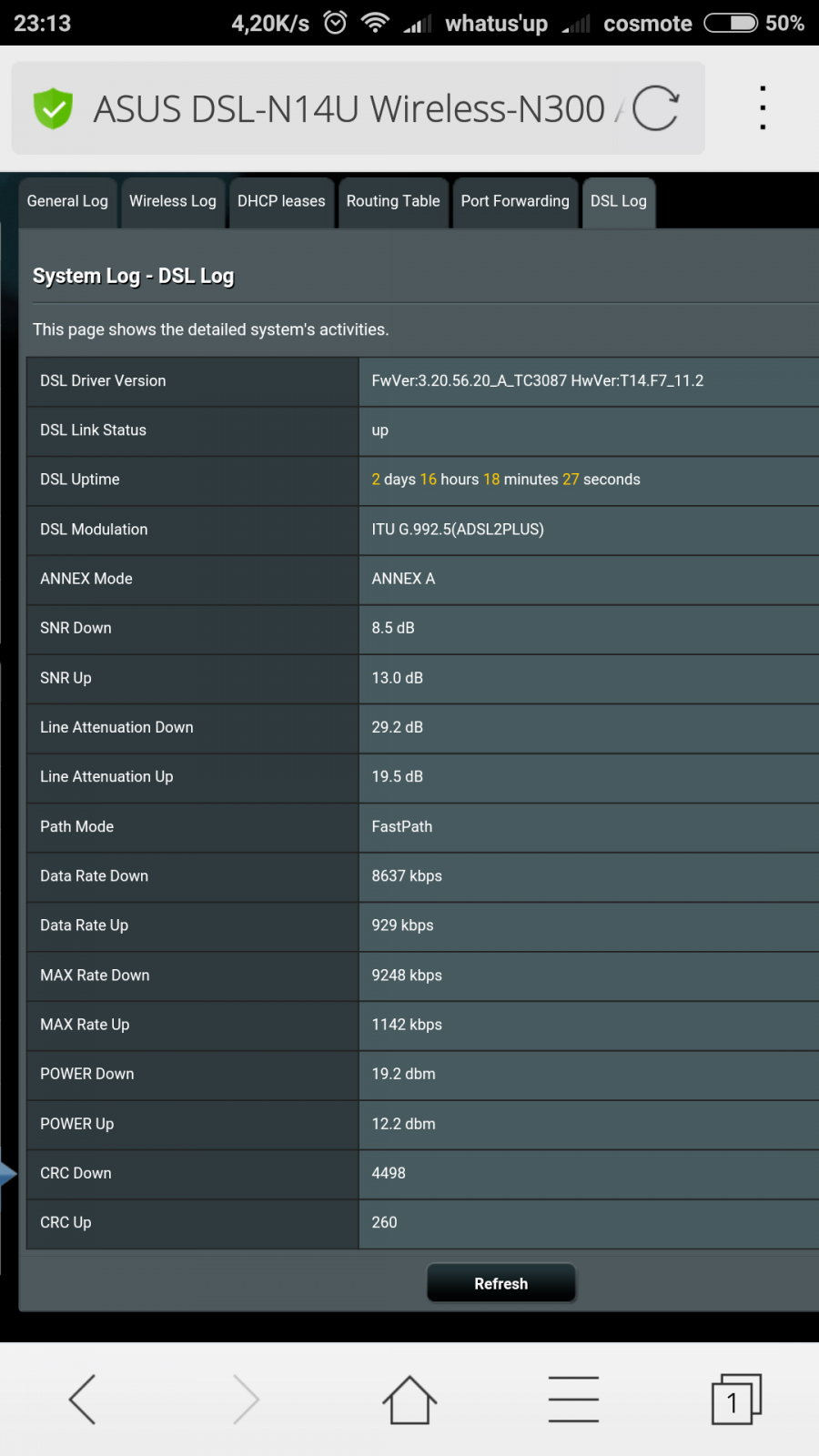Select the CRC Down value 4498
The height and width of the screenshot is (1456, 819).
tap(389, 1173)
